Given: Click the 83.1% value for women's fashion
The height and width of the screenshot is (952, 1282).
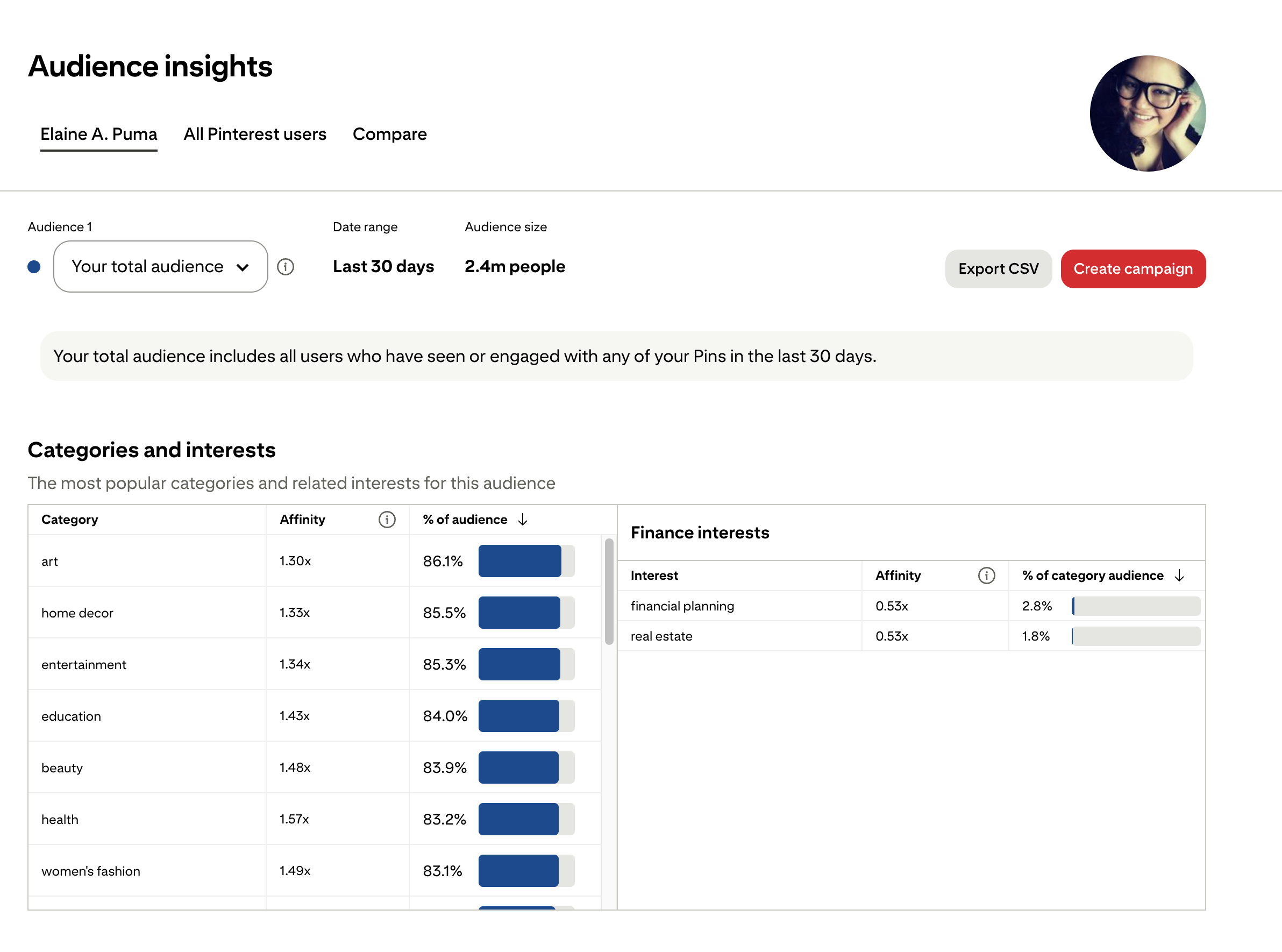Looking at the screenshot, I should 443,871.
